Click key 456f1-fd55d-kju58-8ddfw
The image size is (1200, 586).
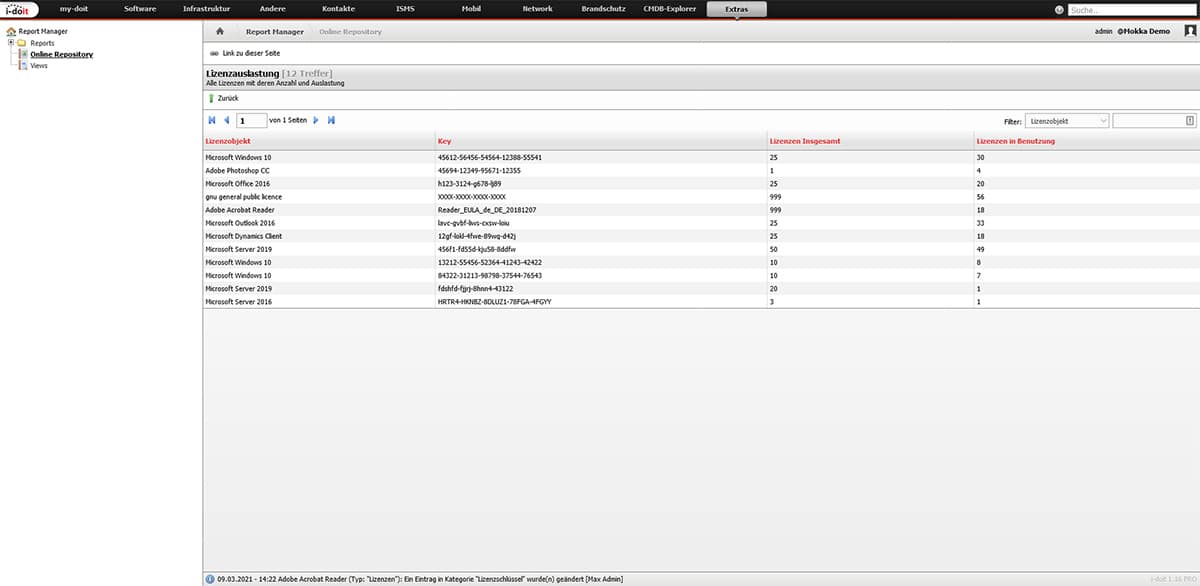[x=477, y=249]
